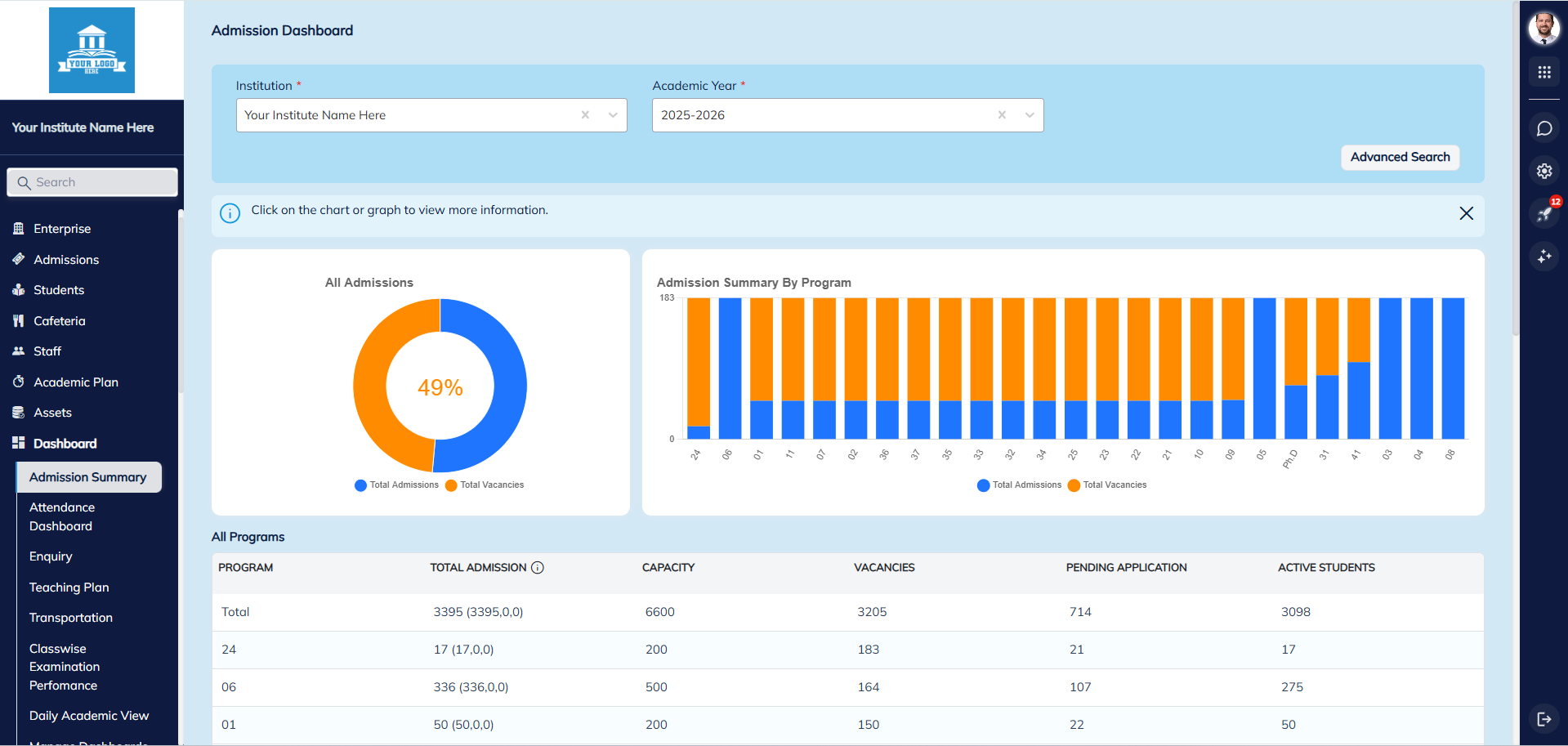Open the Admissions section in the sidebar
The height and width of the screenshot is (746, 1568).
click(x=65, y=259)
